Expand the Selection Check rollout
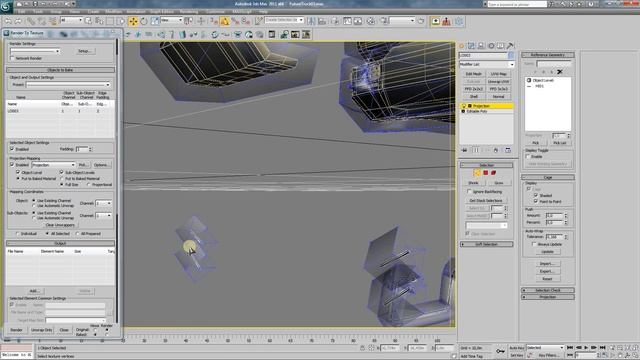This screenshot has height=360, width=640. tap(548, 290)
